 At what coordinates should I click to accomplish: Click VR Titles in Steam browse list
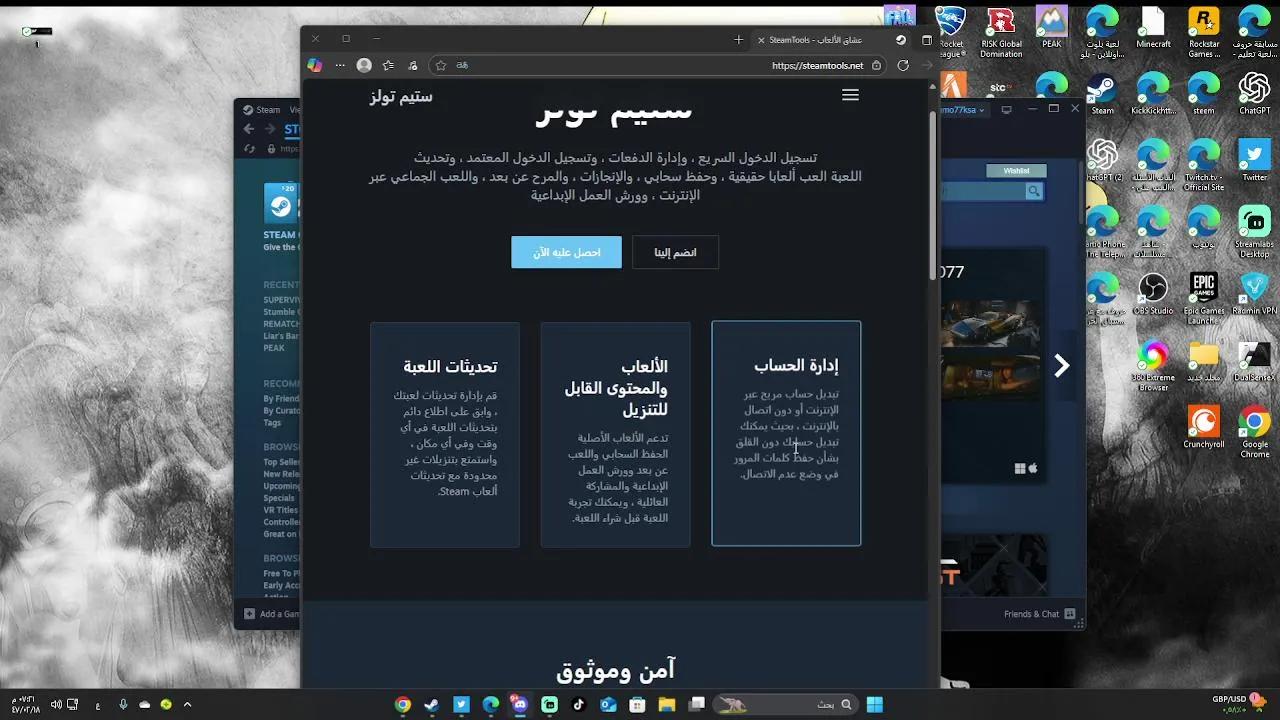coord(281,510)
